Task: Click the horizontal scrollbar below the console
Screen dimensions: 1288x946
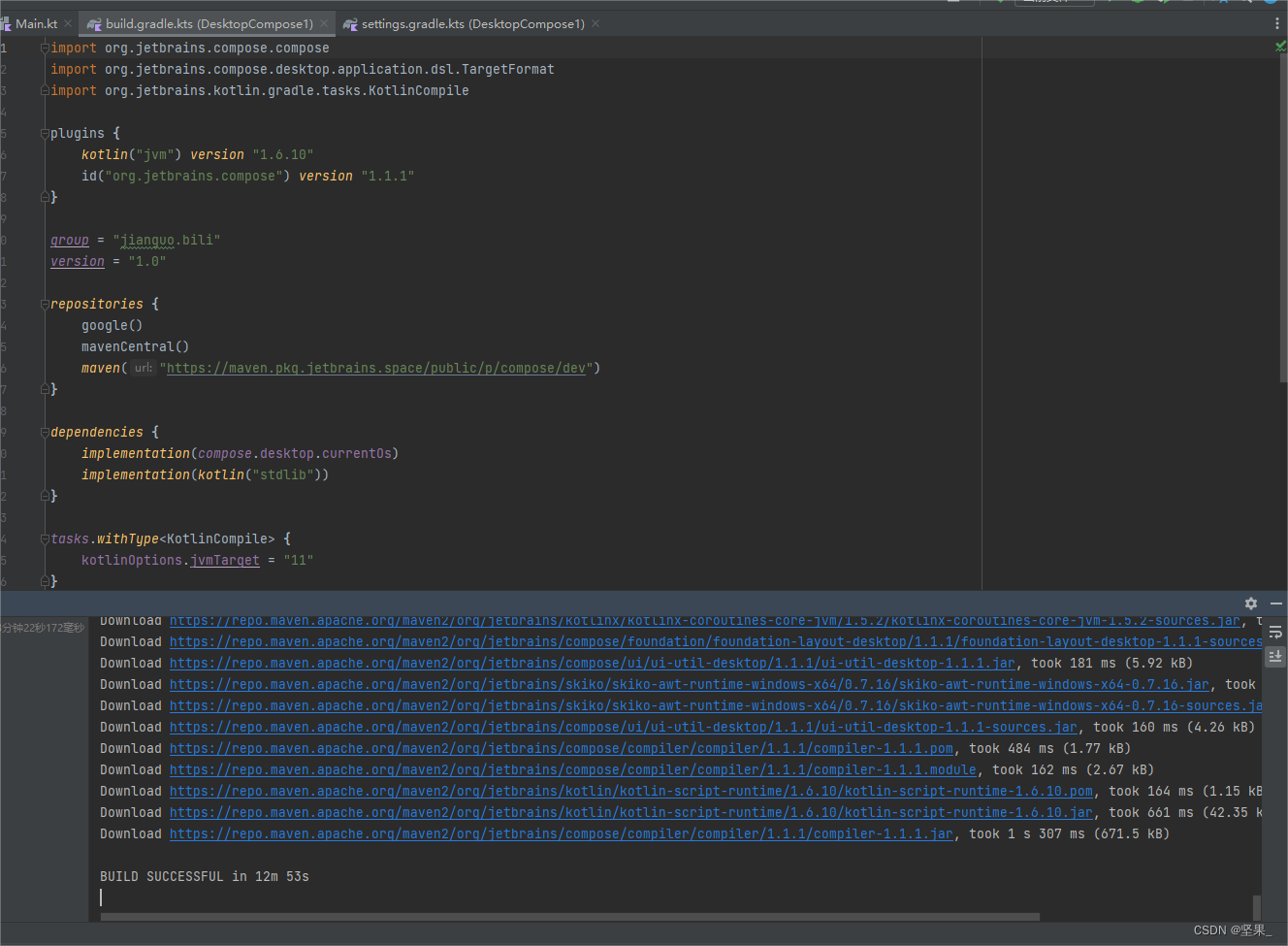Action: 572,916
